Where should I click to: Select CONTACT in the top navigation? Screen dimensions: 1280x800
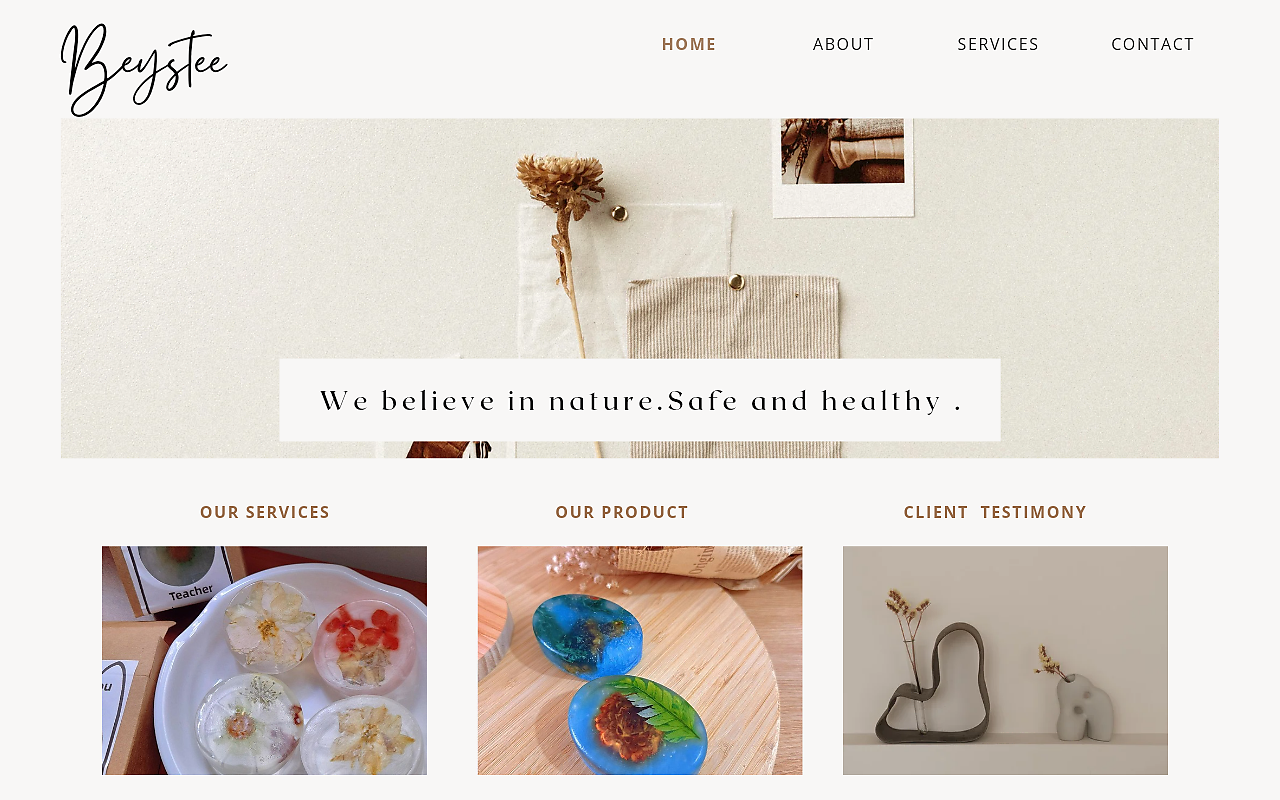coord(1153,44)
